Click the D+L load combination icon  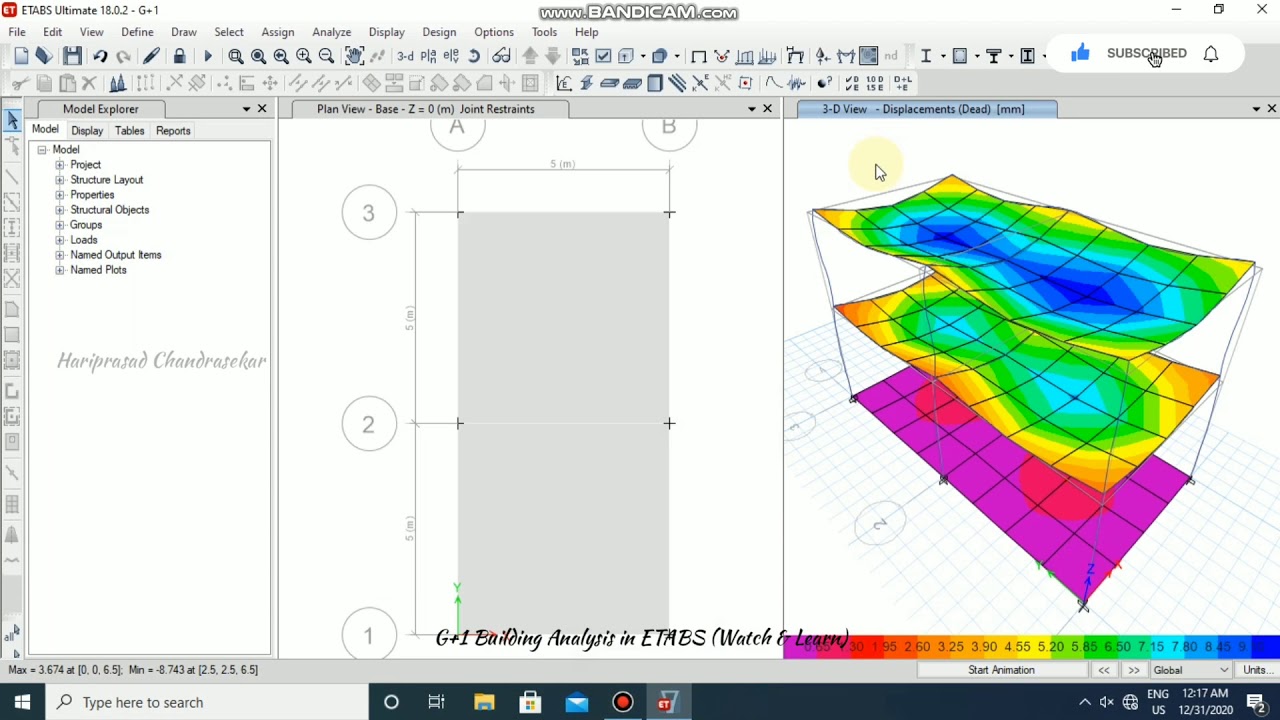point(903,83)
